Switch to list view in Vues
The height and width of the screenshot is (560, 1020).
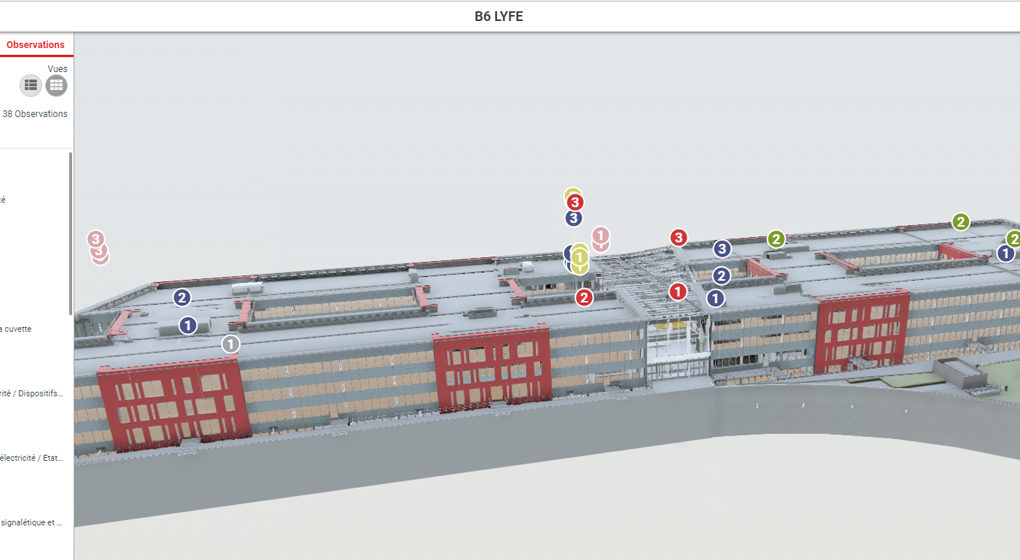click(31, 86)
